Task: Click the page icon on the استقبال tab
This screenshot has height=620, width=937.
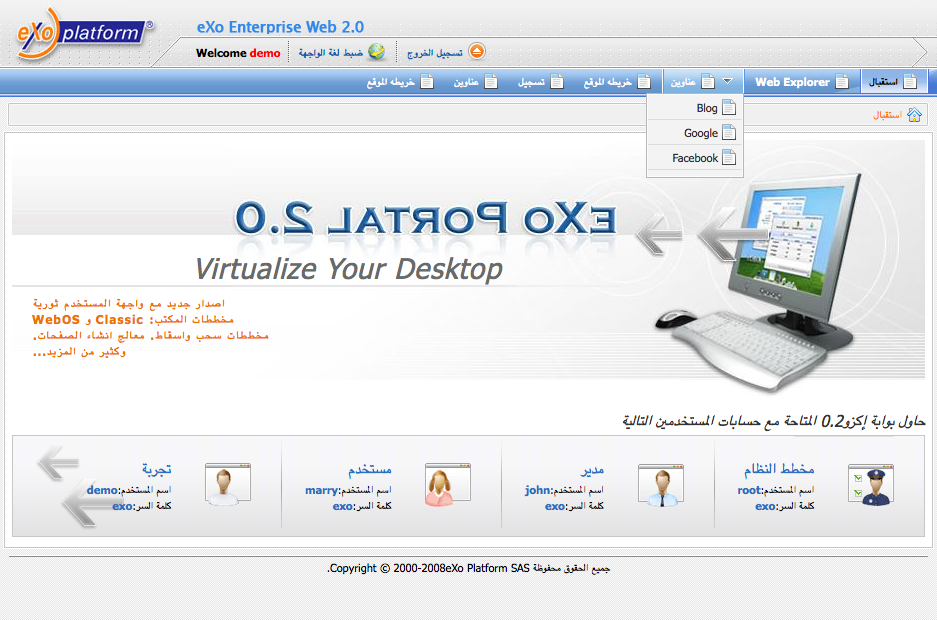Action: tap(910, 82)
